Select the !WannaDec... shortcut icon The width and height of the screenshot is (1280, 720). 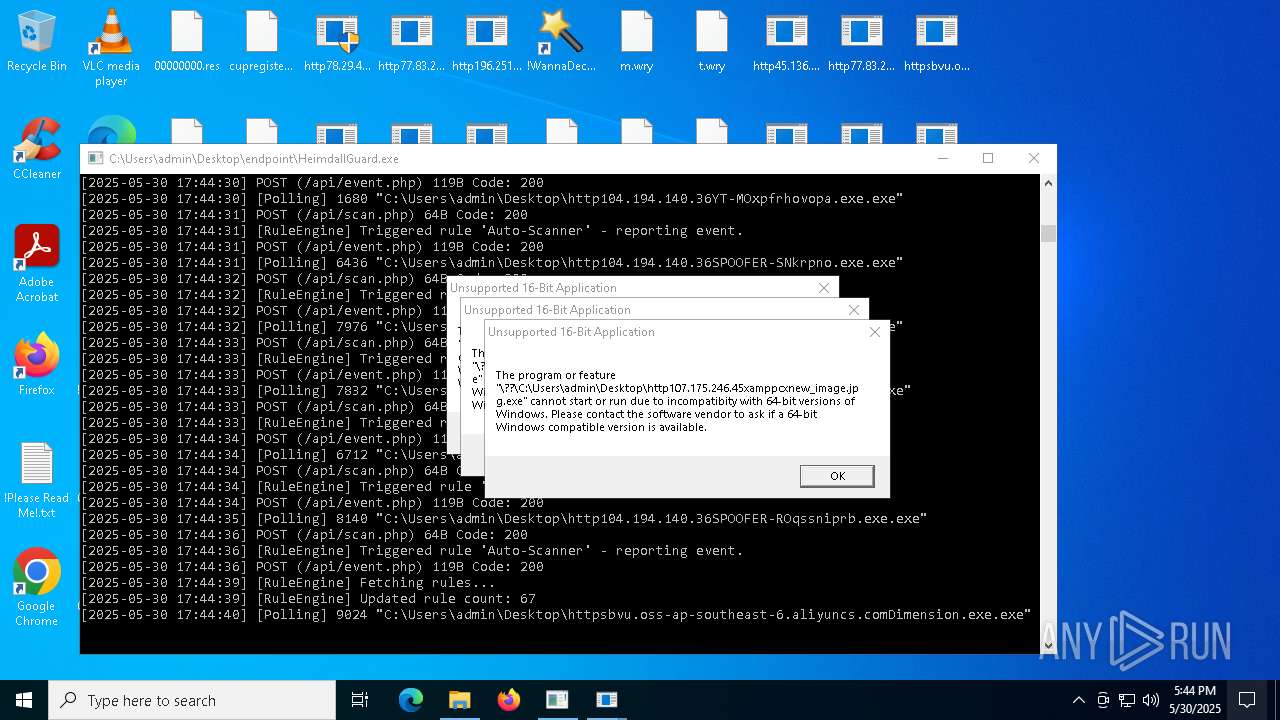tap(561, 42)
